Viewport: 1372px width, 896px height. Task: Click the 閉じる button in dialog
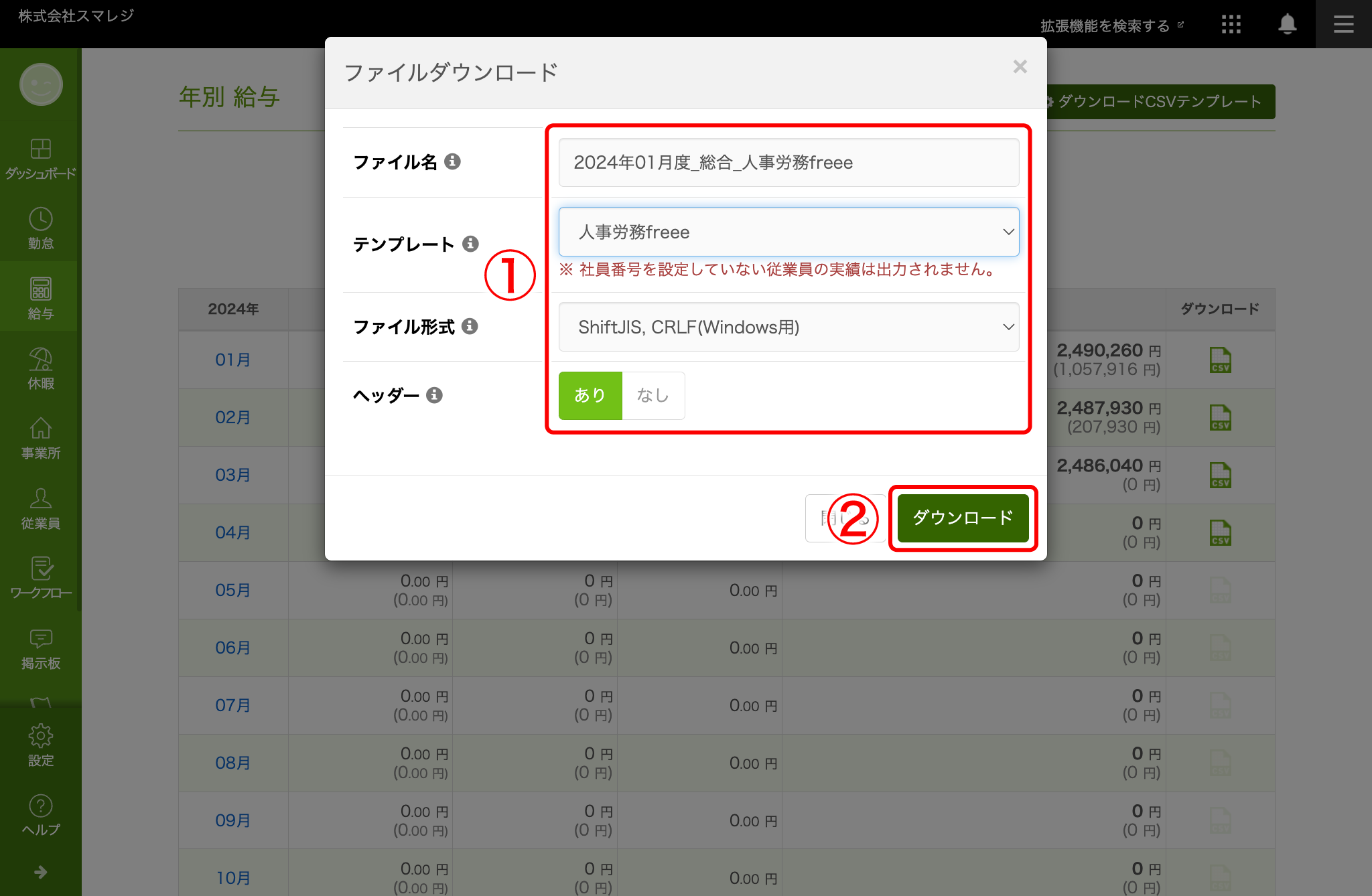[844, 518]
